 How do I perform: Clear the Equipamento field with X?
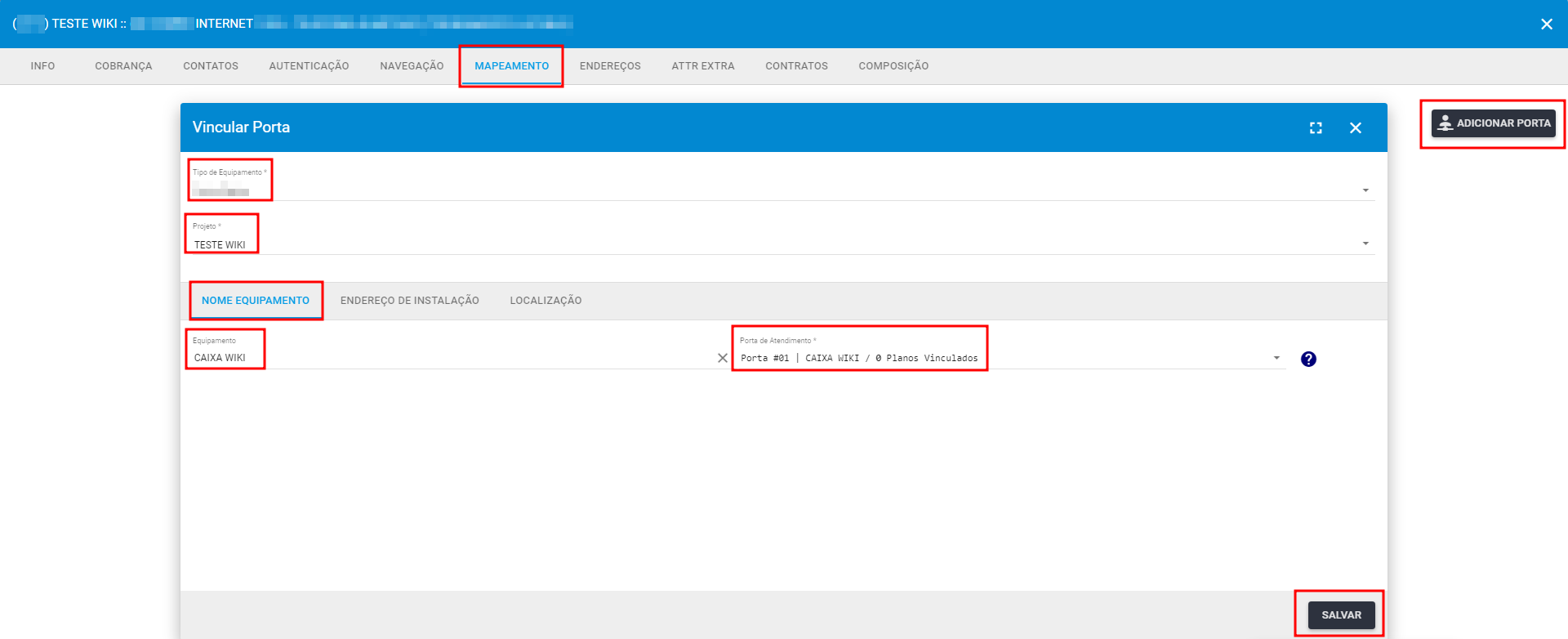(x=723, y=358)
